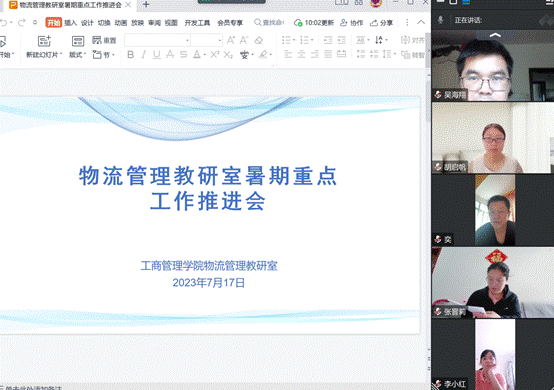This screenshot has height=390, width=554.
Task: Click the Align right icon
Action: 315,54
